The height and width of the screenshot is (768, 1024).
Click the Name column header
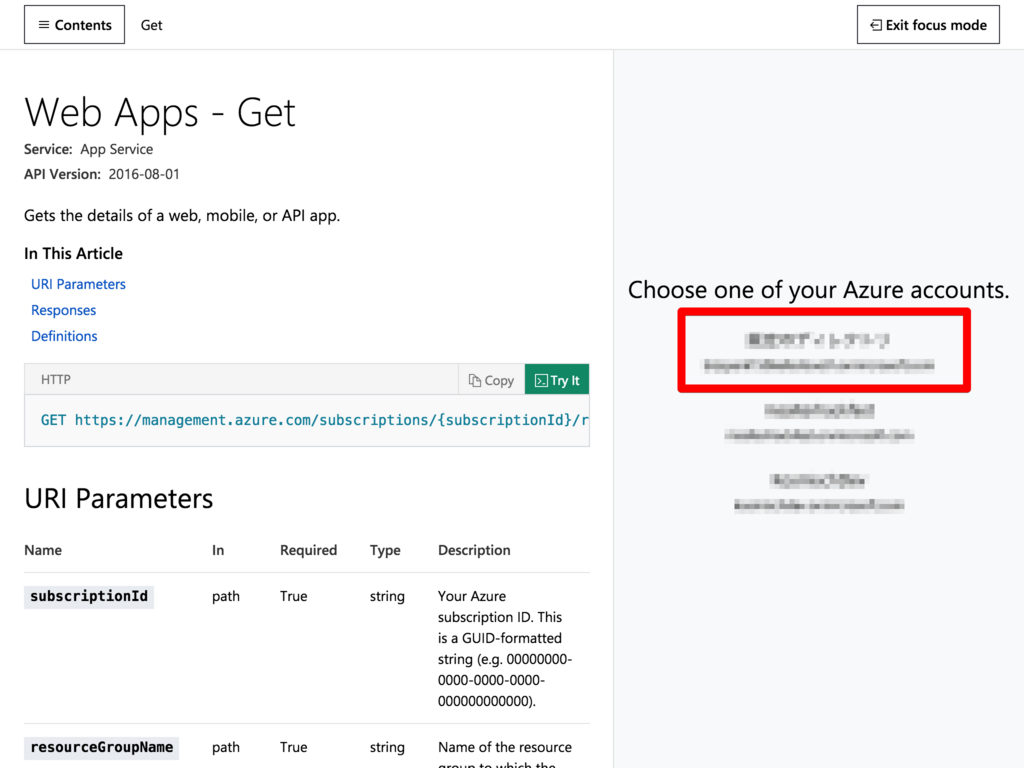click(x=43, y=550)
